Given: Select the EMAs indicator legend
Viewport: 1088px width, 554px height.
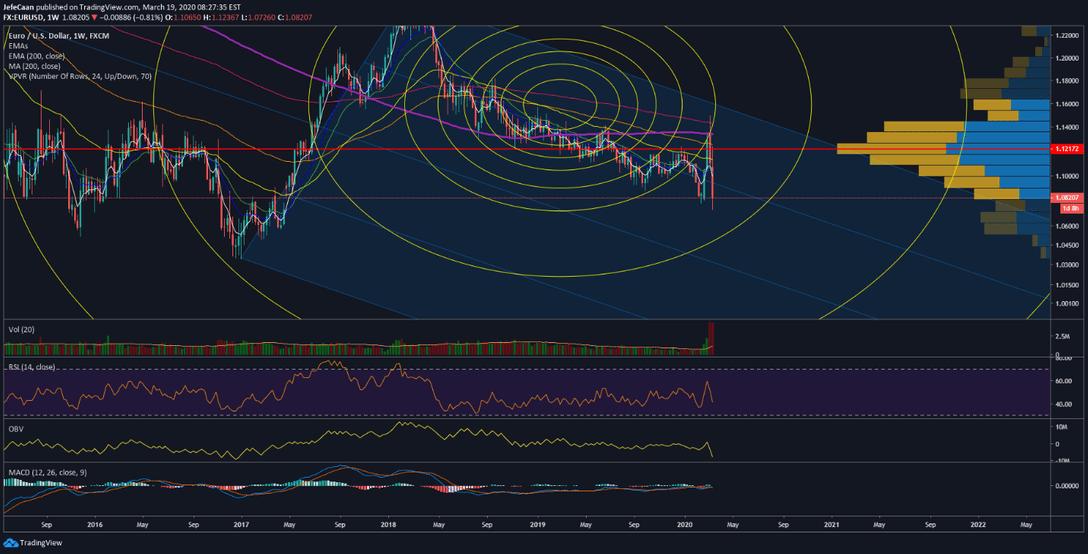Looking at the screenshot, I should click(x=18, y=46).
